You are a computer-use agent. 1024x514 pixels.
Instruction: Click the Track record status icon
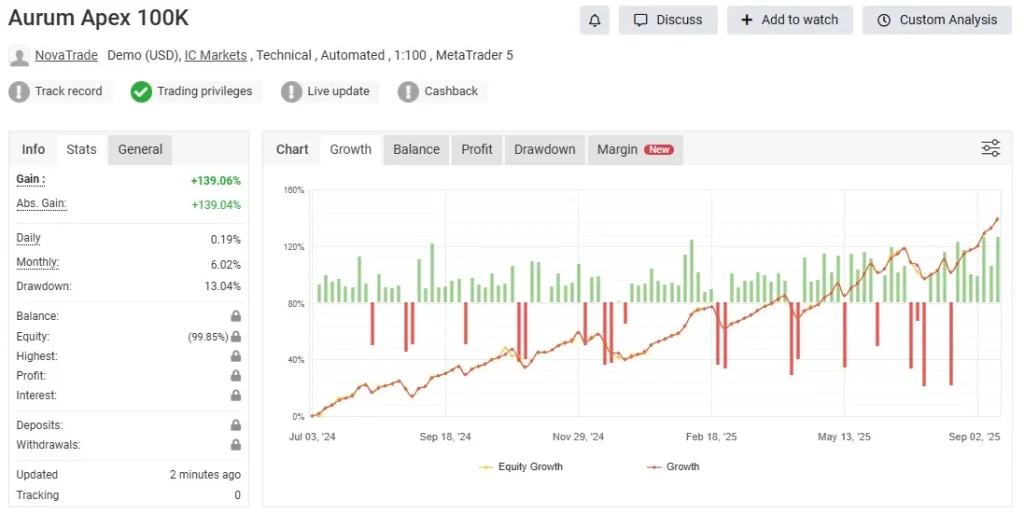[x=19, y=91]
